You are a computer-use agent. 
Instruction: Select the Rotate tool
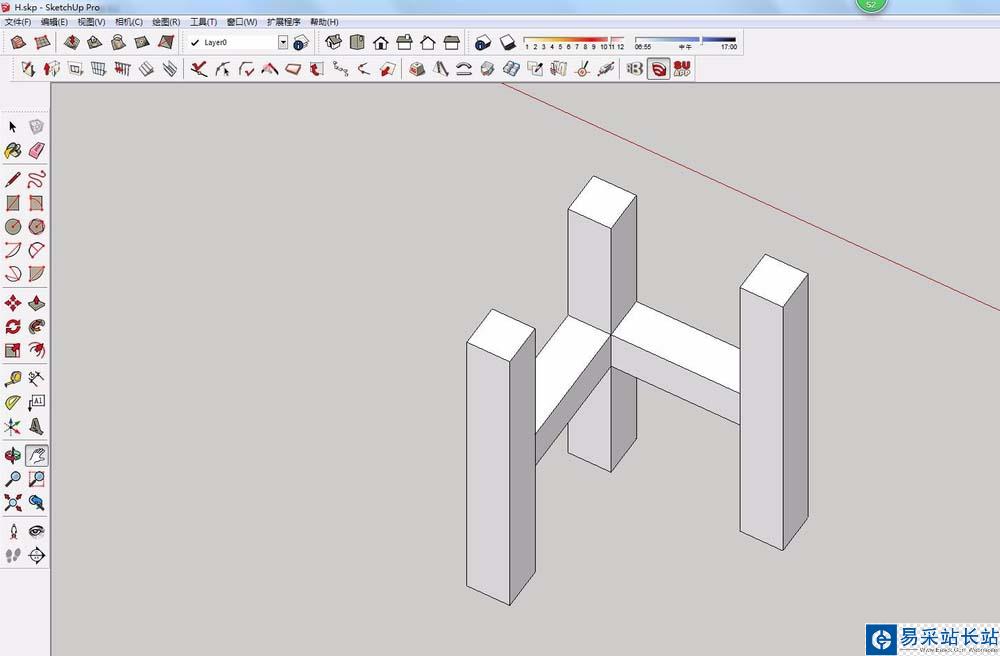pyautogui.click(x=13, y=326)
